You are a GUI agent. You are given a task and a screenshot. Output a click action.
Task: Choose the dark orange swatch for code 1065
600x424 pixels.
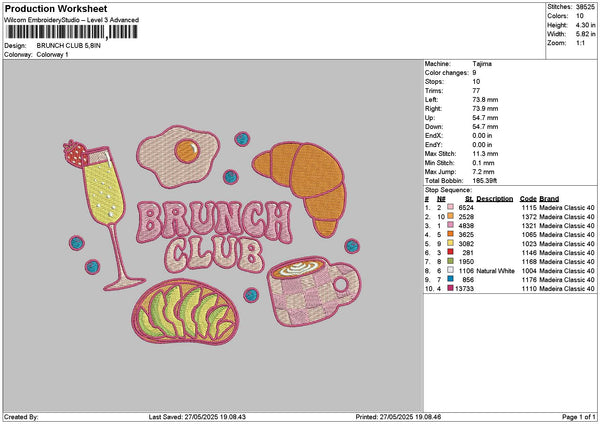450,235
